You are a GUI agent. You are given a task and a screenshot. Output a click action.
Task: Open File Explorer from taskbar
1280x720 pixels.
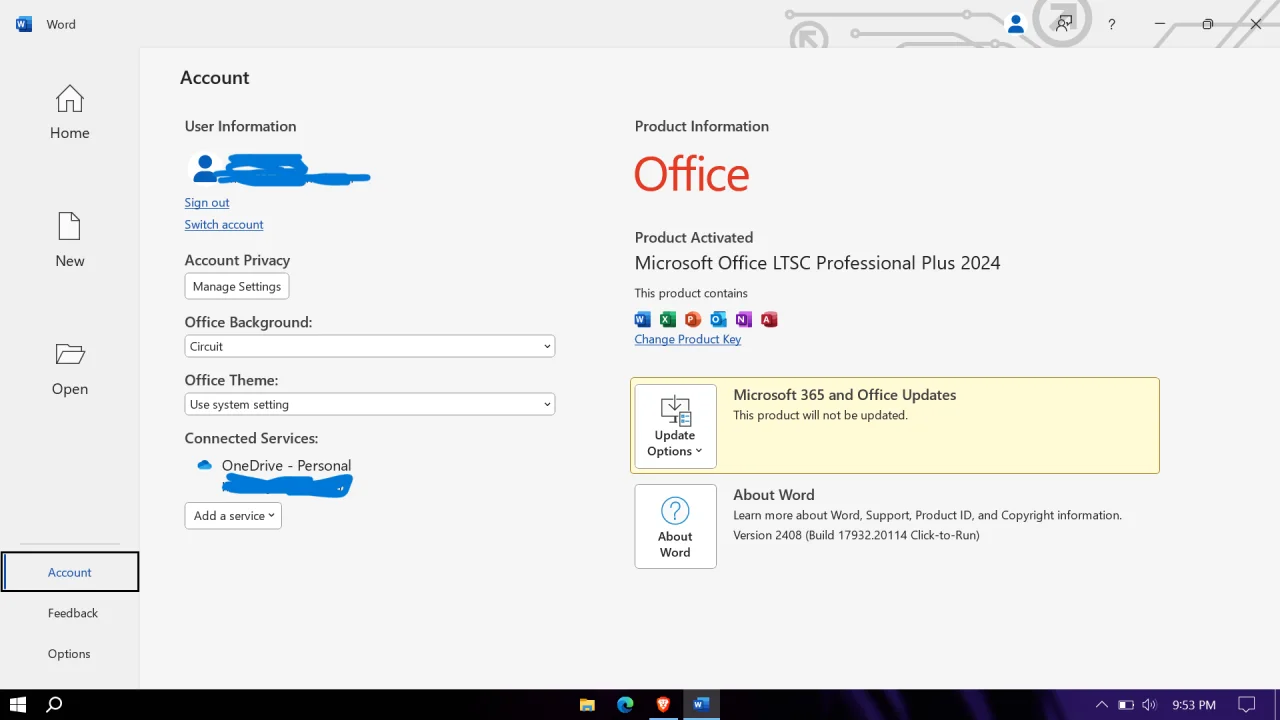pyautogui.click(x=588, y=705)
